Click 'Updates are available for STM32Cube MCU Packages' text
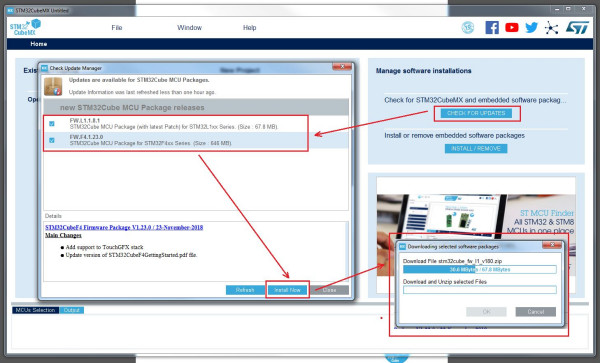 (139, 80)
